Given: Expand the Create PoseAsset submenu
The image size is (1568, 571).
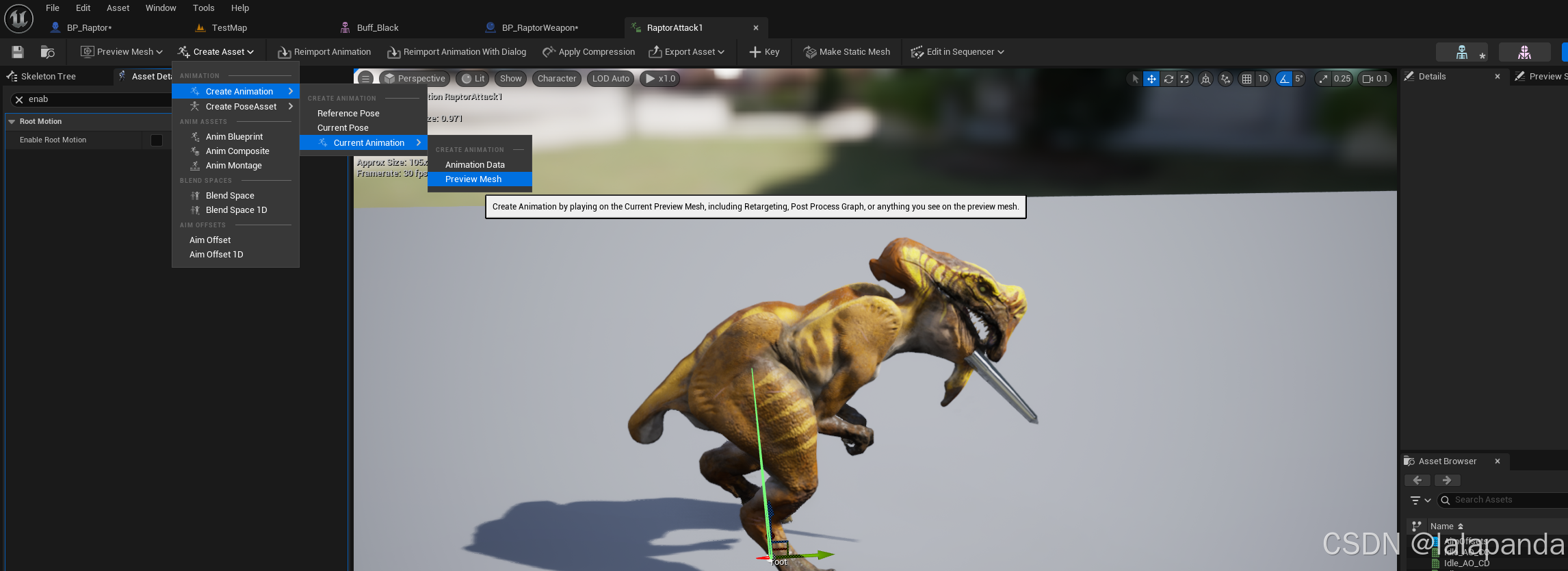Looking at the screenshot, I should click(x=235, y=107).
